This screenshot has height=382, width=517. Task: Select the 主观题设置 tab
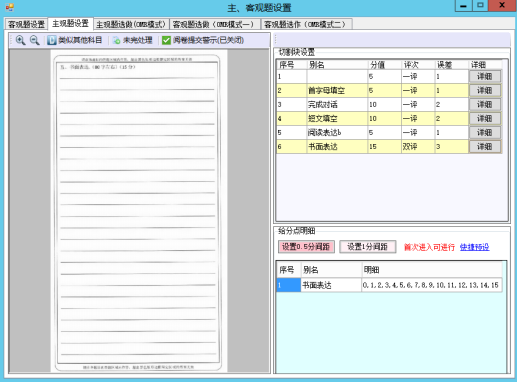(71, 23)
